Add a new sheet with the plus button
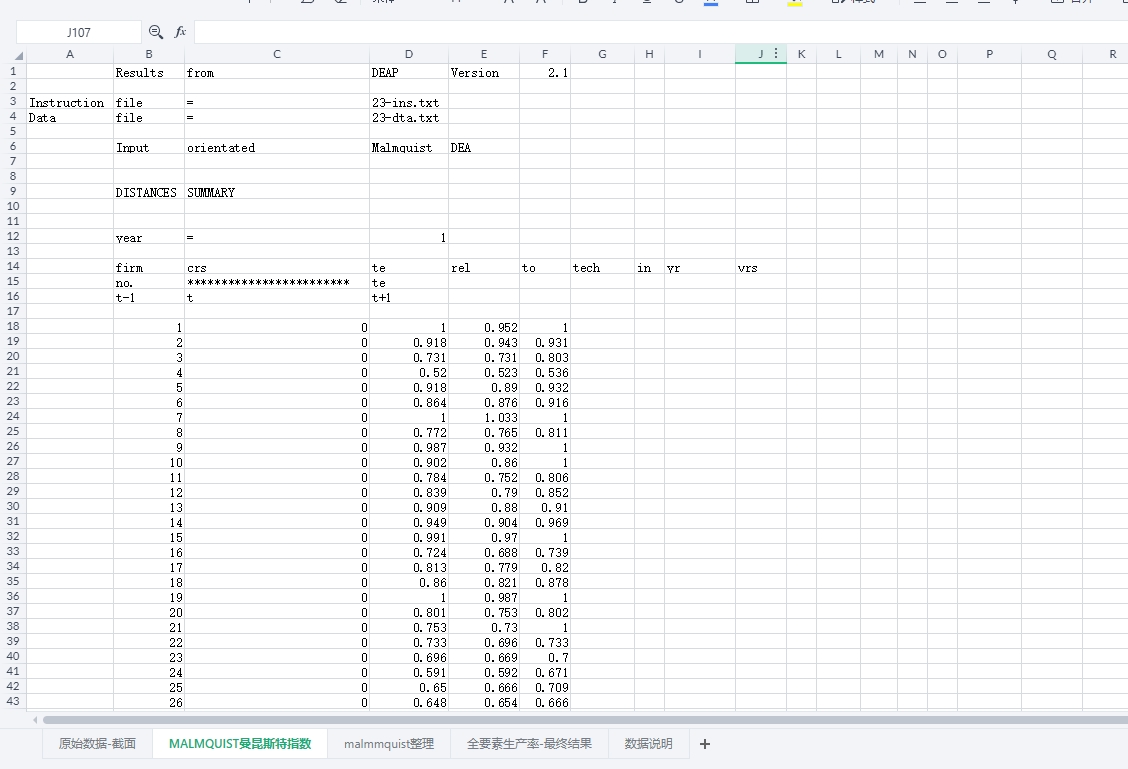The width and height of the screenshot is (1128, 769). tap(705, 744)
